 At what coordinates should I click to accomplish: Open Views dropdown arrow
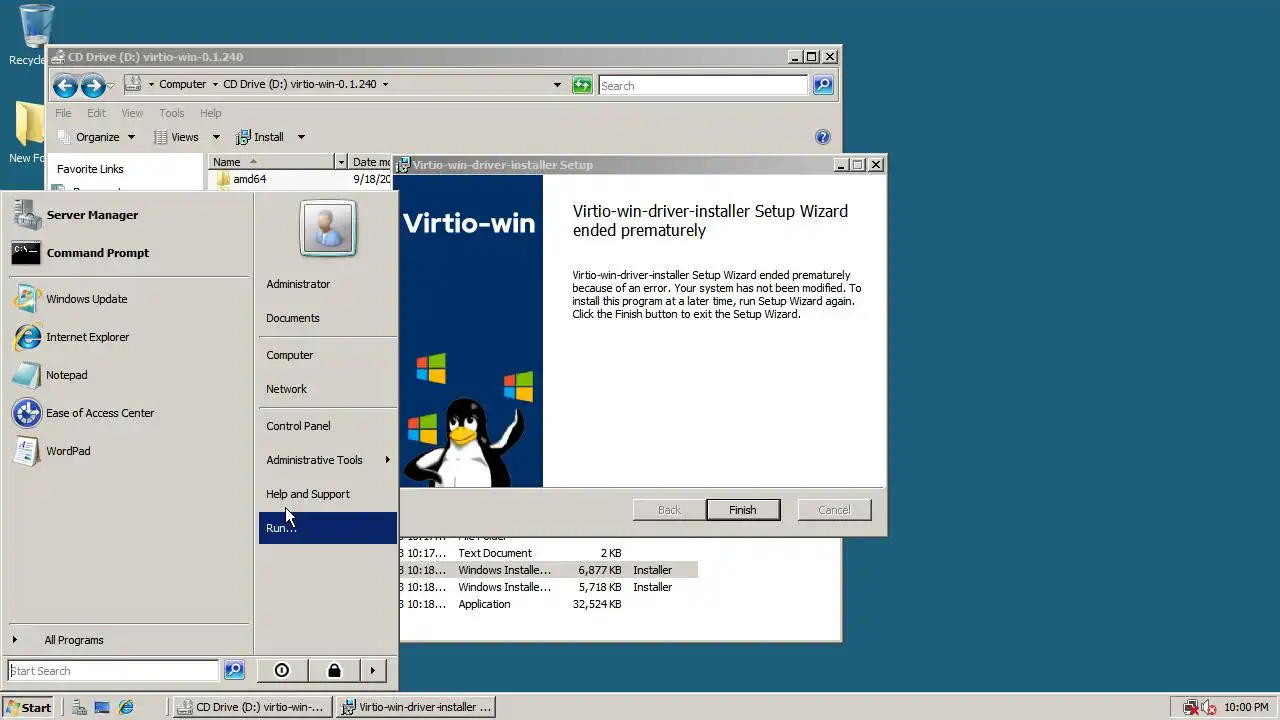216,137
